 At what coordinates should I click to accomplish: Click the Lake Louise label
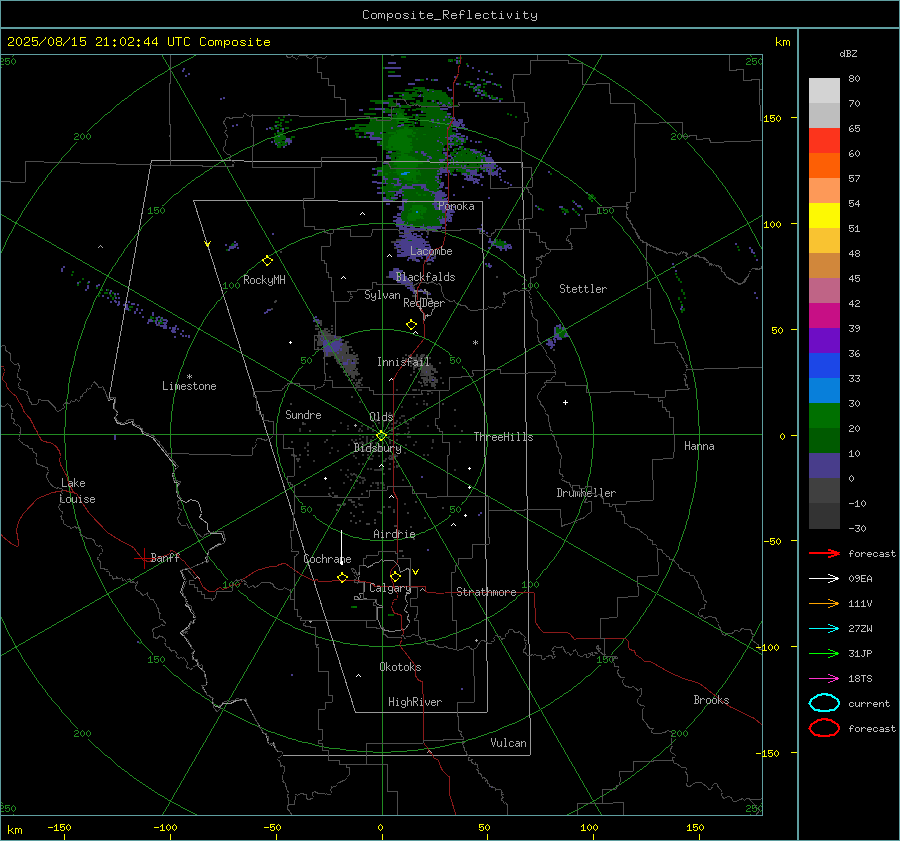[77, 491]
